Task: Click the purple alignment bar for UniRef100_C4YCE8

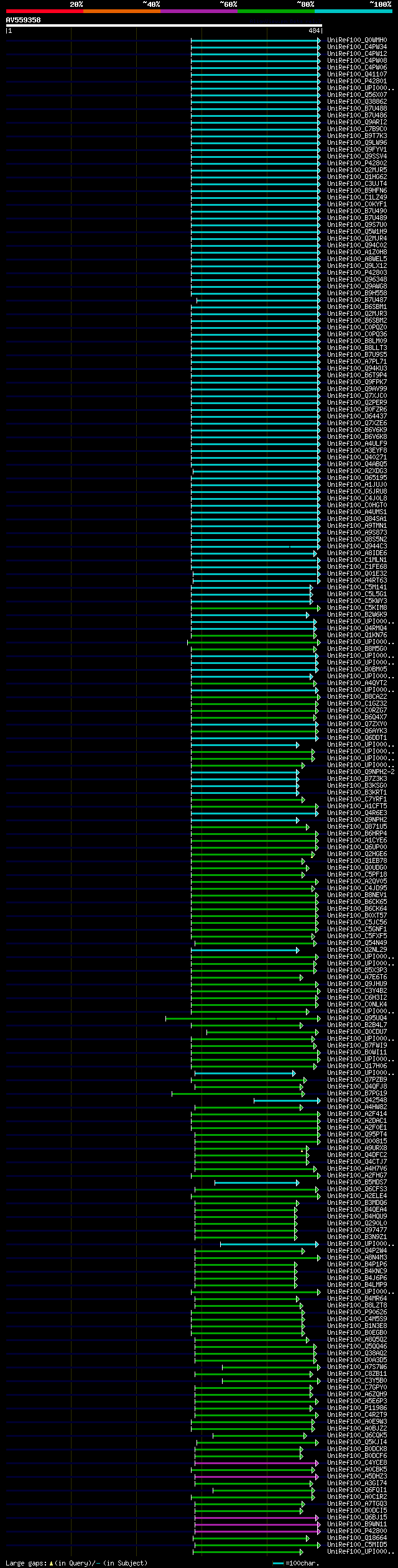Action: [256, 1463]
